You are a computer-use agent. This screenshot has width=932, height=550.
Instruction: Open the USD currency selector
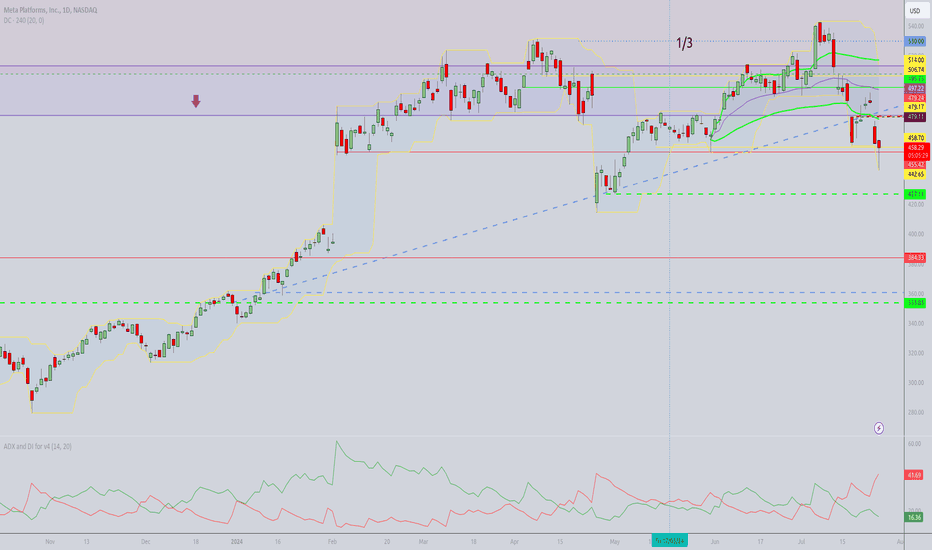point(915,11)
